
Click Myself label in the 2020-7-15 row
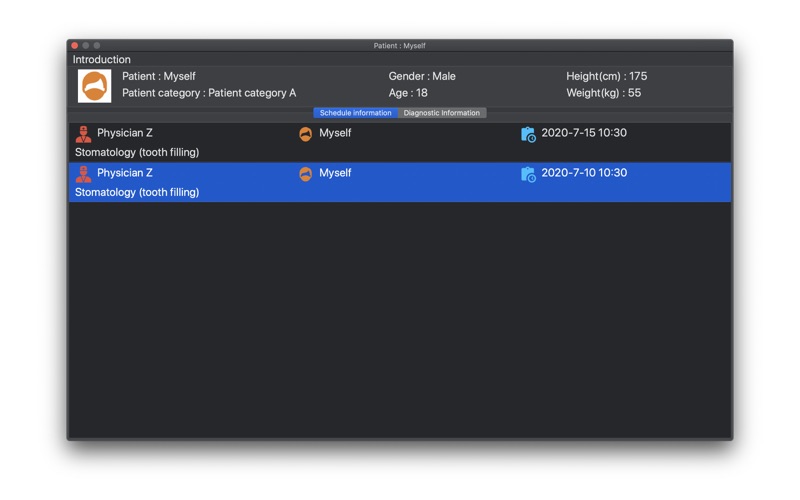335,133
